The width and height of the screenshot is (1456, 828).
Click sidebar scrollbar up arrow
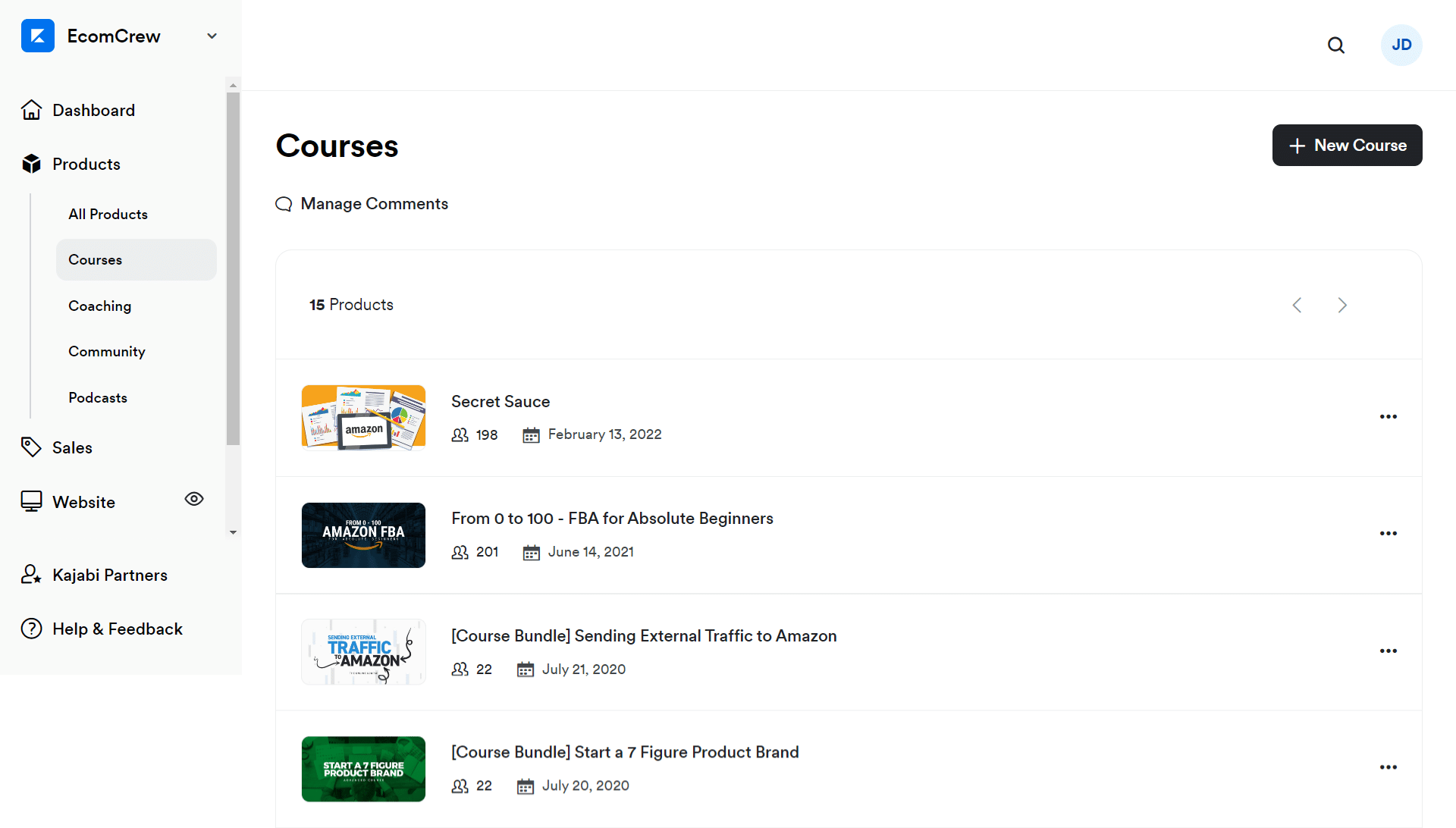coord(233,85)
